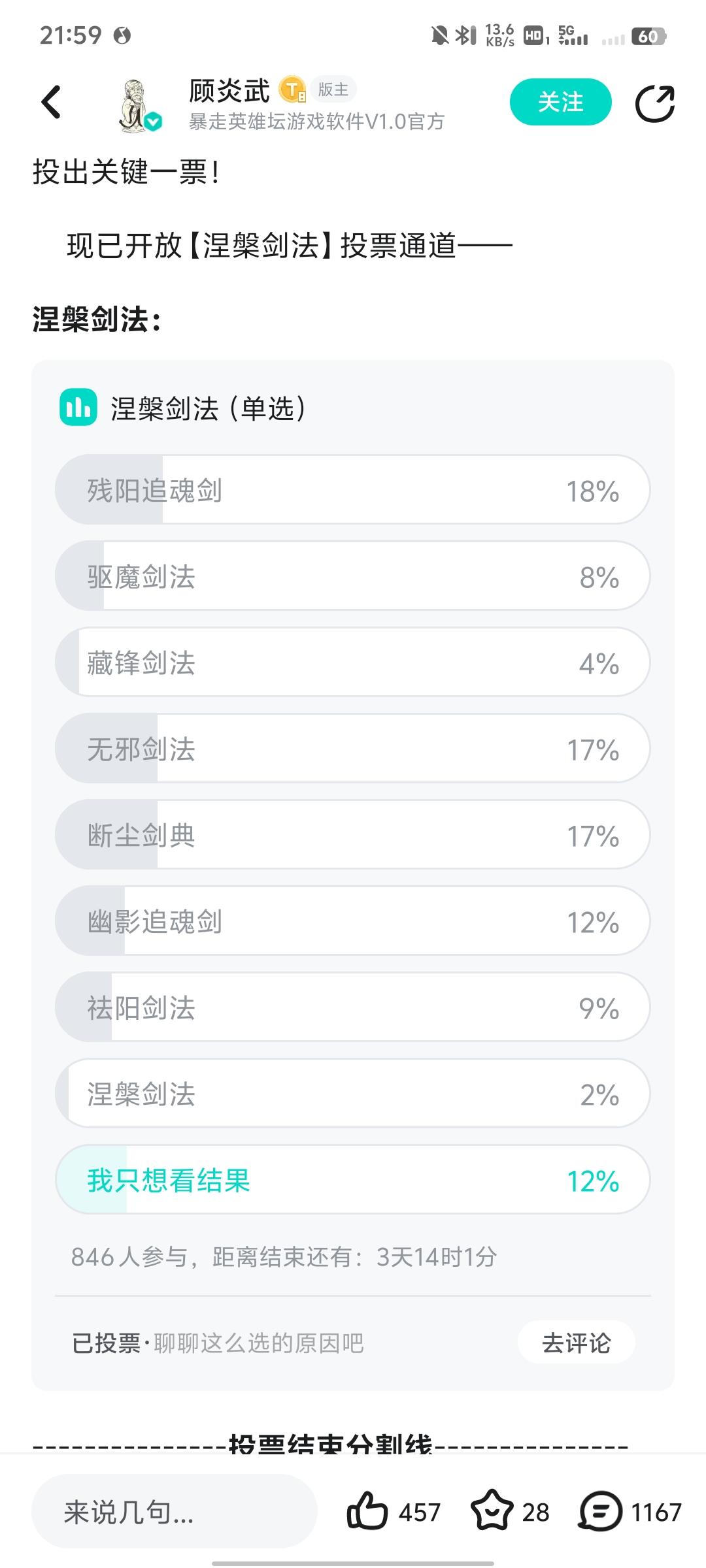Tap the 去评论 button
The image size is (706, 1568).
click(576, 1343)
